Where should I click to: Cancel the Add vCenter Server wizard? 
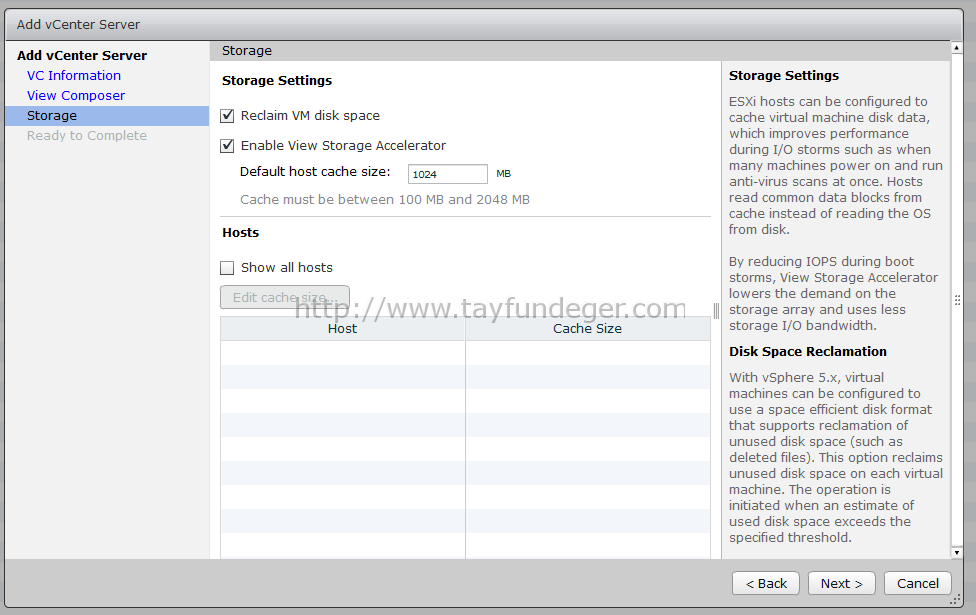coord(917,583)
